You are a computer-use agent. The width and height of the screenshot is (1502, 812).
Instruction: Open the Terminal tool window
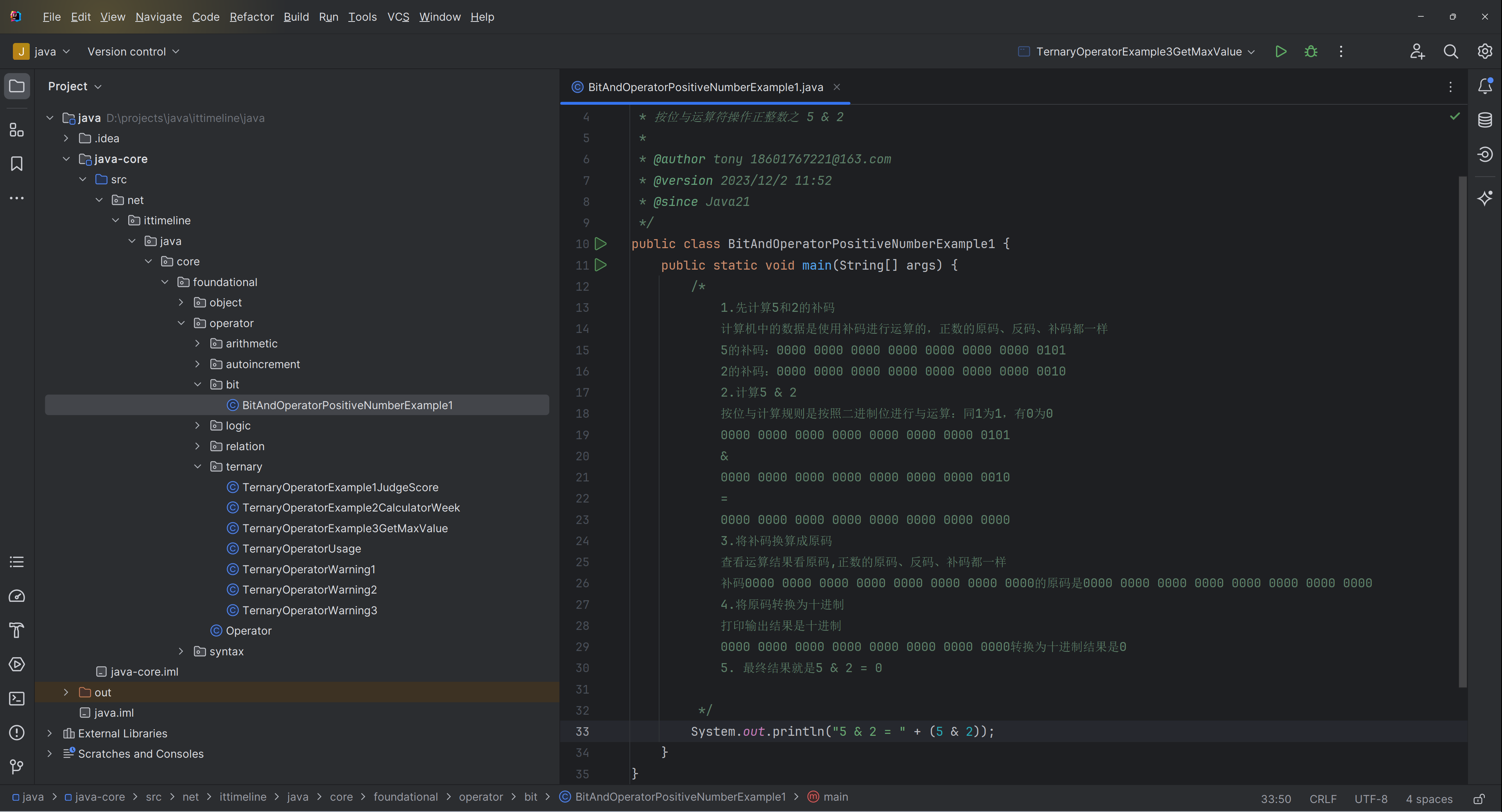tap(17, 698)
